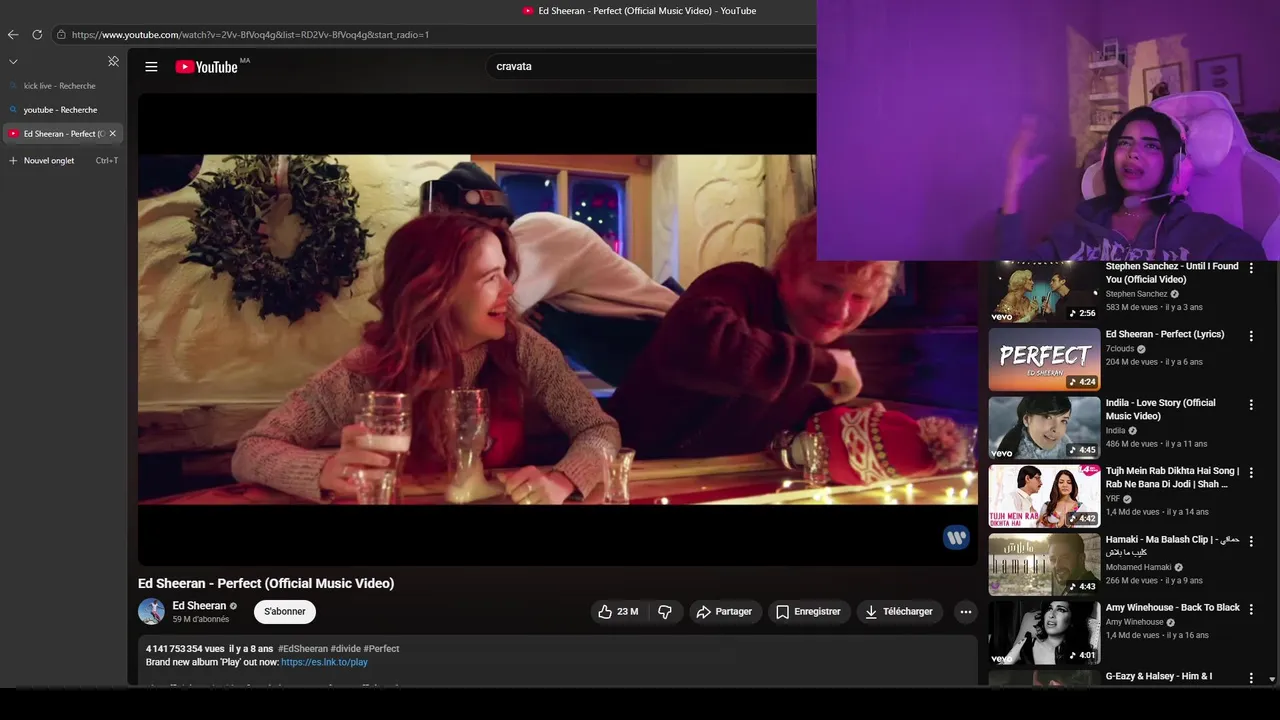This screenshot has width=1280, height=720.
Task: Save the video with the Enregistrer button
Action: 809,611
